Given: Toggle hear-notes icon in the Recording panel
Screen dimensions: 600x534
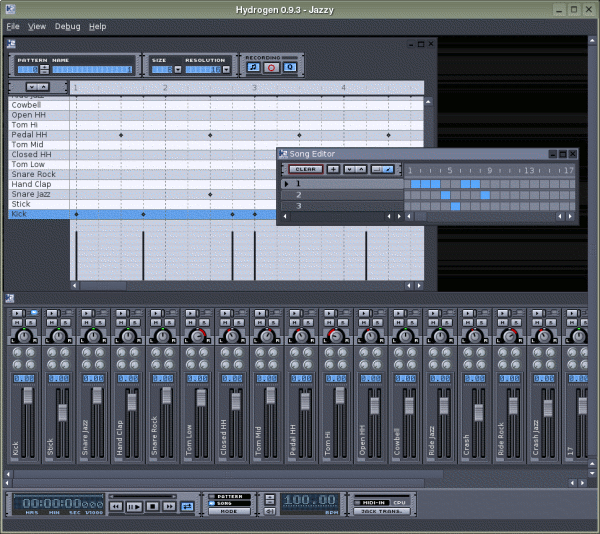Looking at the screenshot, I should [x=253, y=68].
